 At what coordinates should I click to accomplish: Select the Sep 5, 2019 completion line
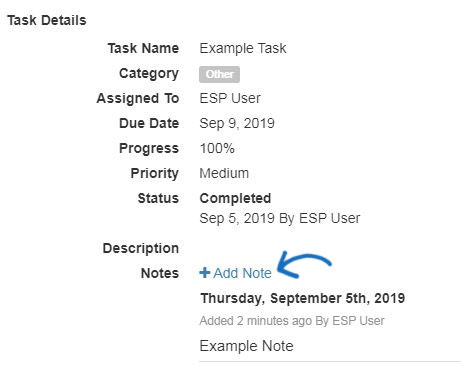(x=280, y=218)
